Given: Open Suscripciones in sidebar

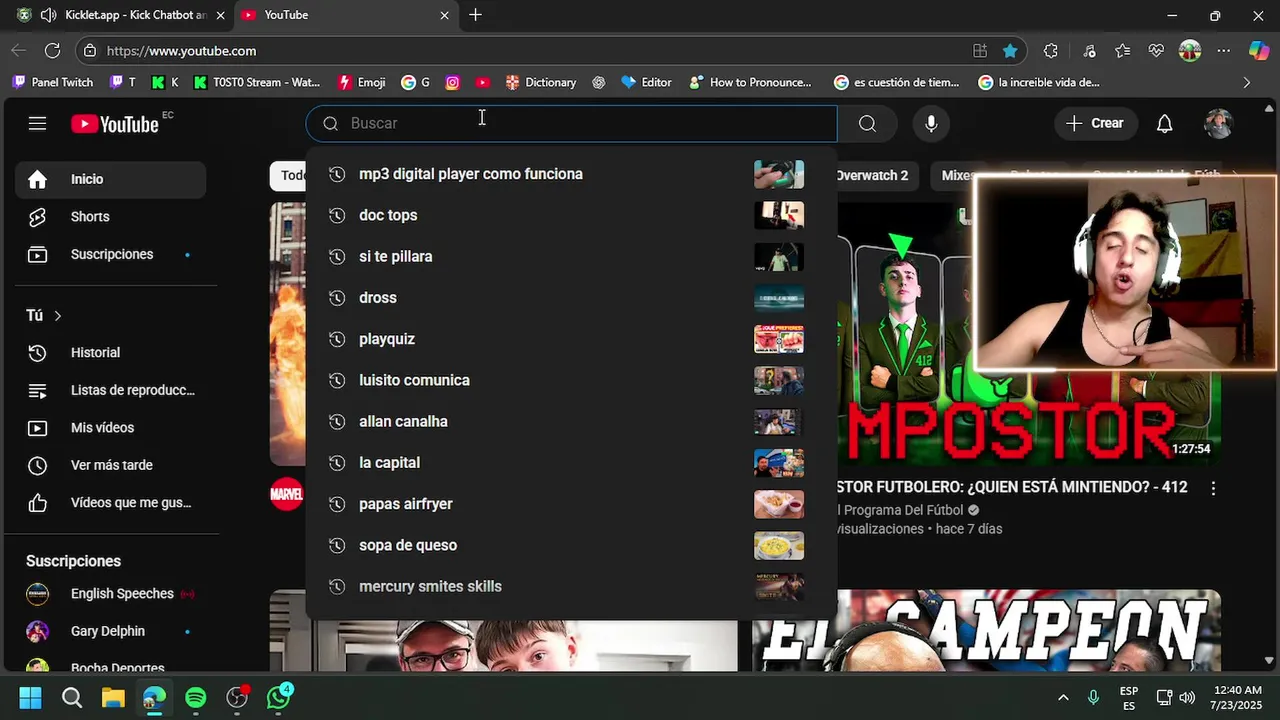Looking at the screenshot, I should 110,254.
